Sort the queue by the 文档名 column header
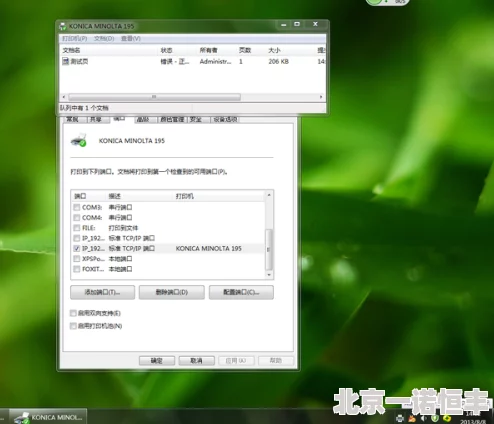Screen dimensions: 494x424 coord(109,50)
